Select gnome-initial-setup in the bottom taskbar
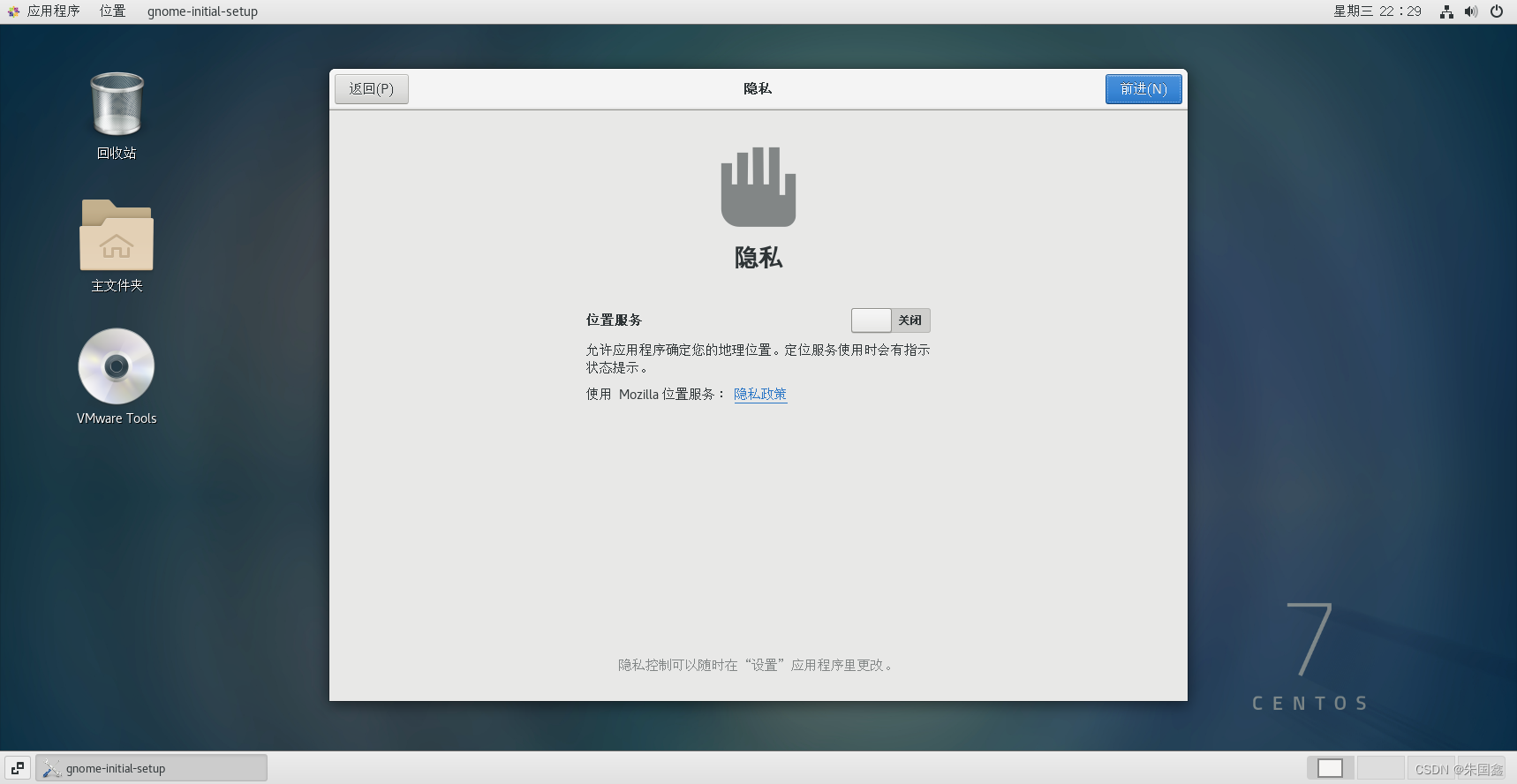The width and height of the screenshot is (1517, 784). [151, 768]
